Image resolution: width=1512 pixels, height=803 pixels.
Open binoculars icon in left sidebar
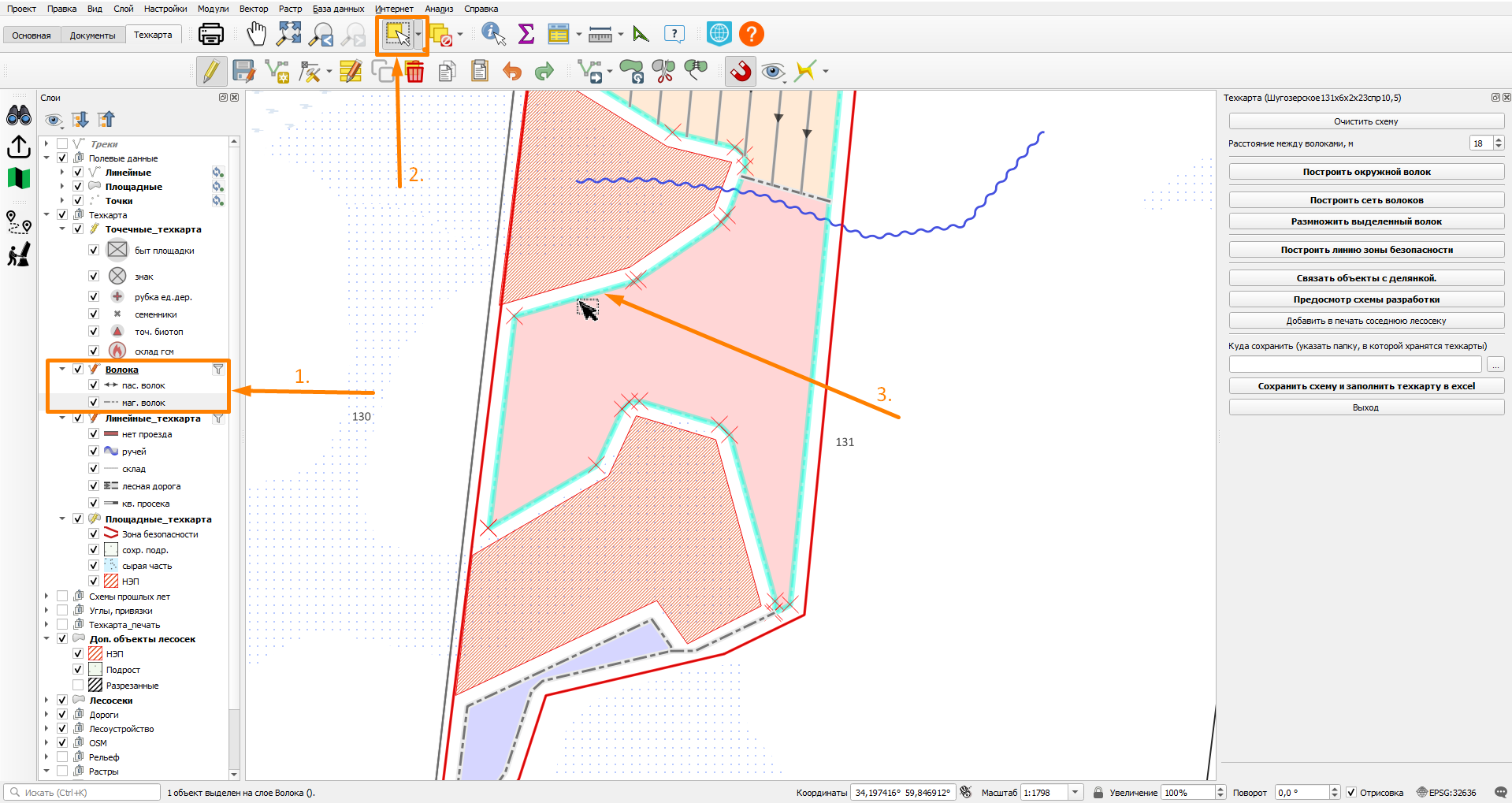coord(19,116)
